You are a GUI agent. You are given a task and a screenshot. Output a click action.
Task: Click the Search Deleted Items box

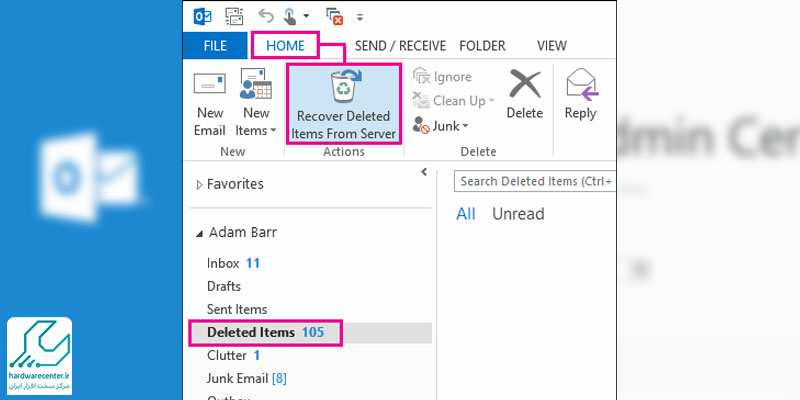[x=535, y=181]
